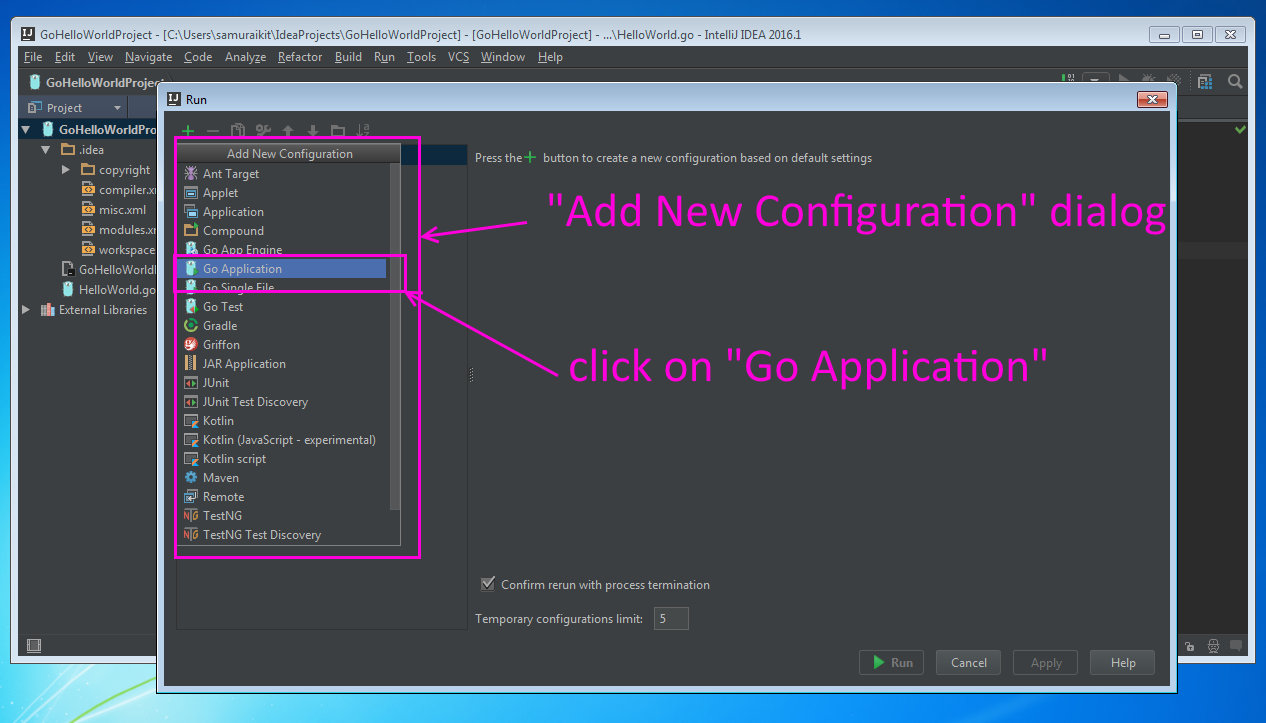Select Kotlin (JavaScript - experimental) entry

tap(281, 440)
